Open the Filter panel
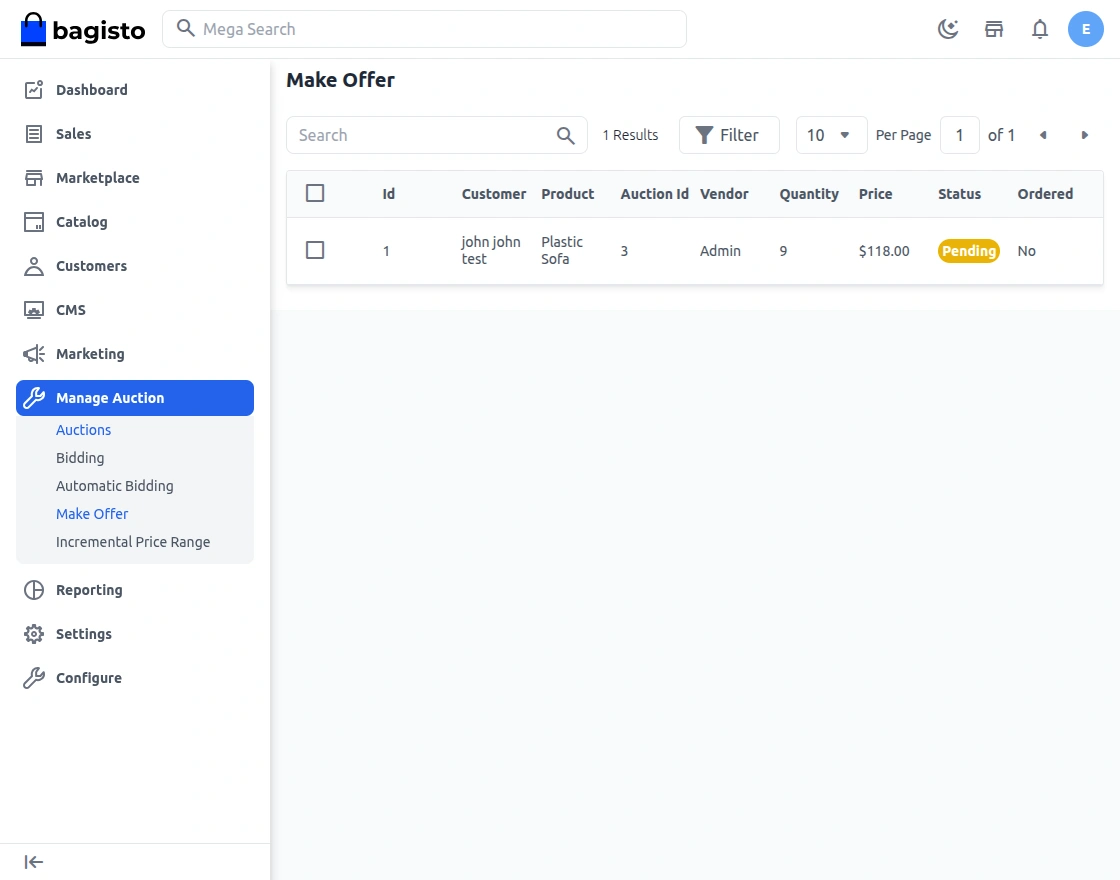Image resolution: width=1120 pixels, height=880 pixels. (729, 134)
